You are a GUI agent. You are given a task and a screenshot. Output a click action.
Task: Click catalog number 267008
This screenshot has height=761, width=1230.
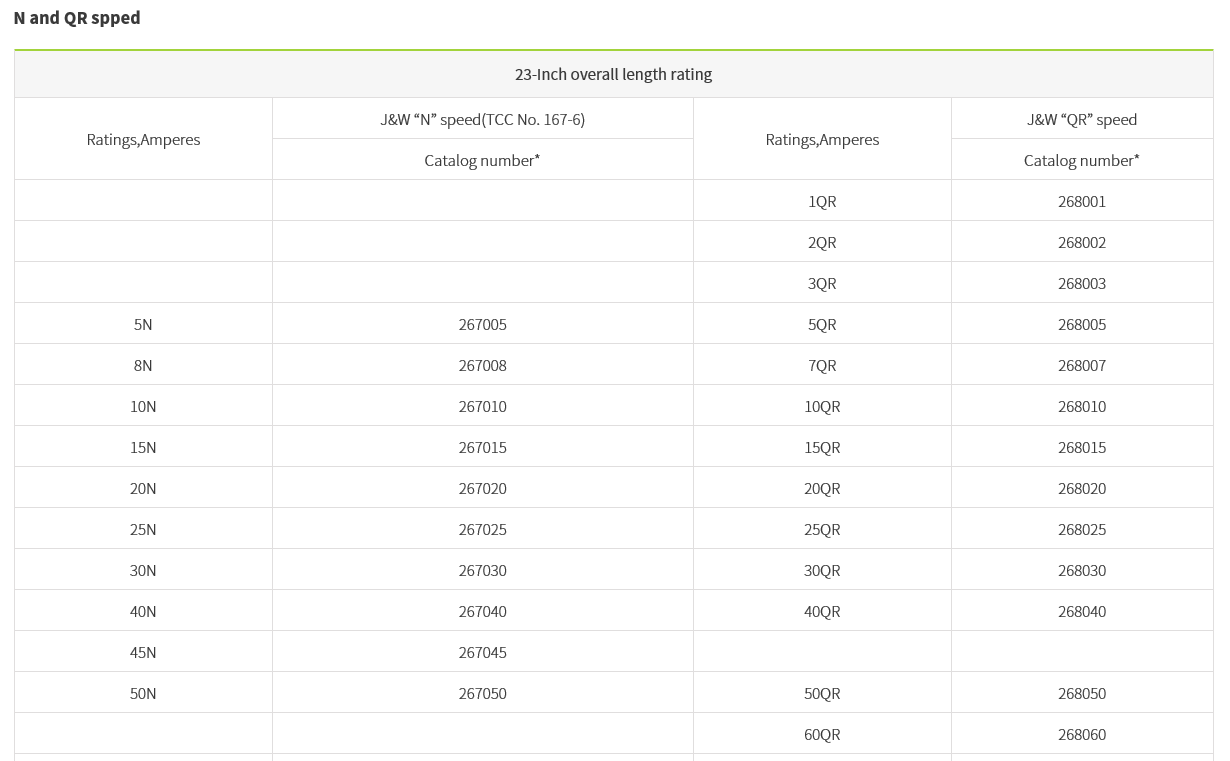pos(482,365)
